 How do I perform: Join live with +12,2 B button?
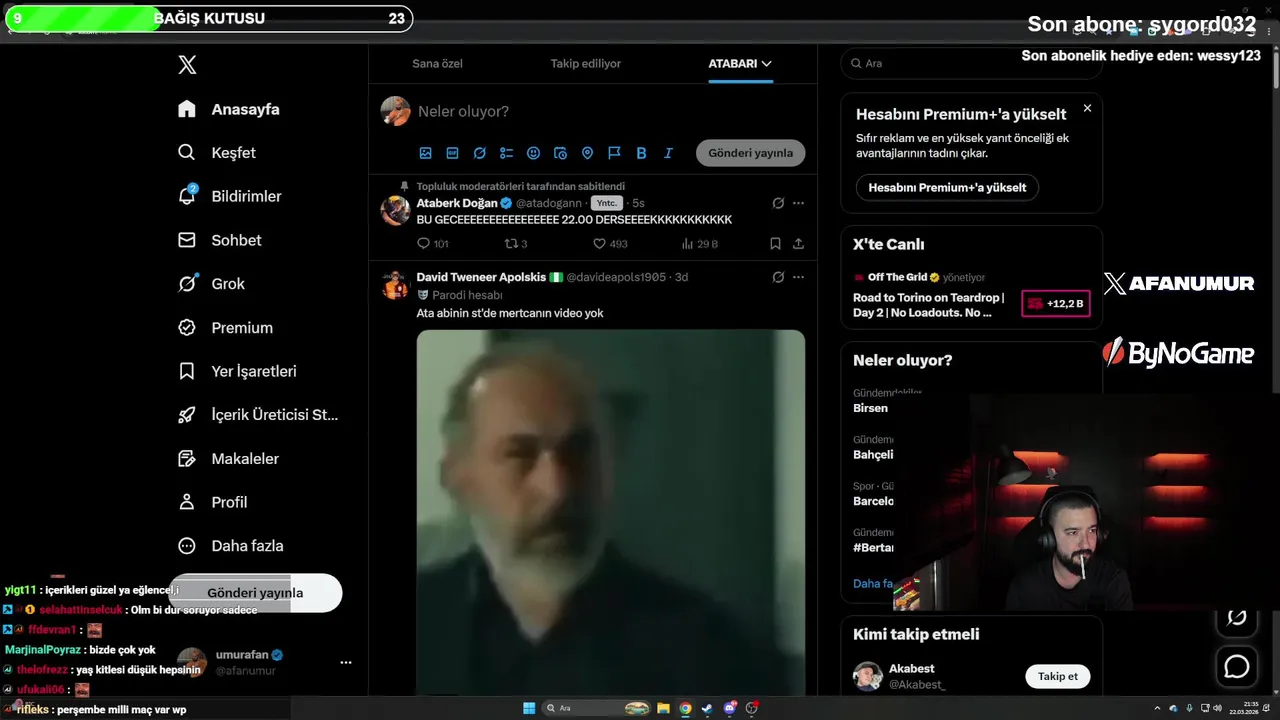(x=1055, y=303)
